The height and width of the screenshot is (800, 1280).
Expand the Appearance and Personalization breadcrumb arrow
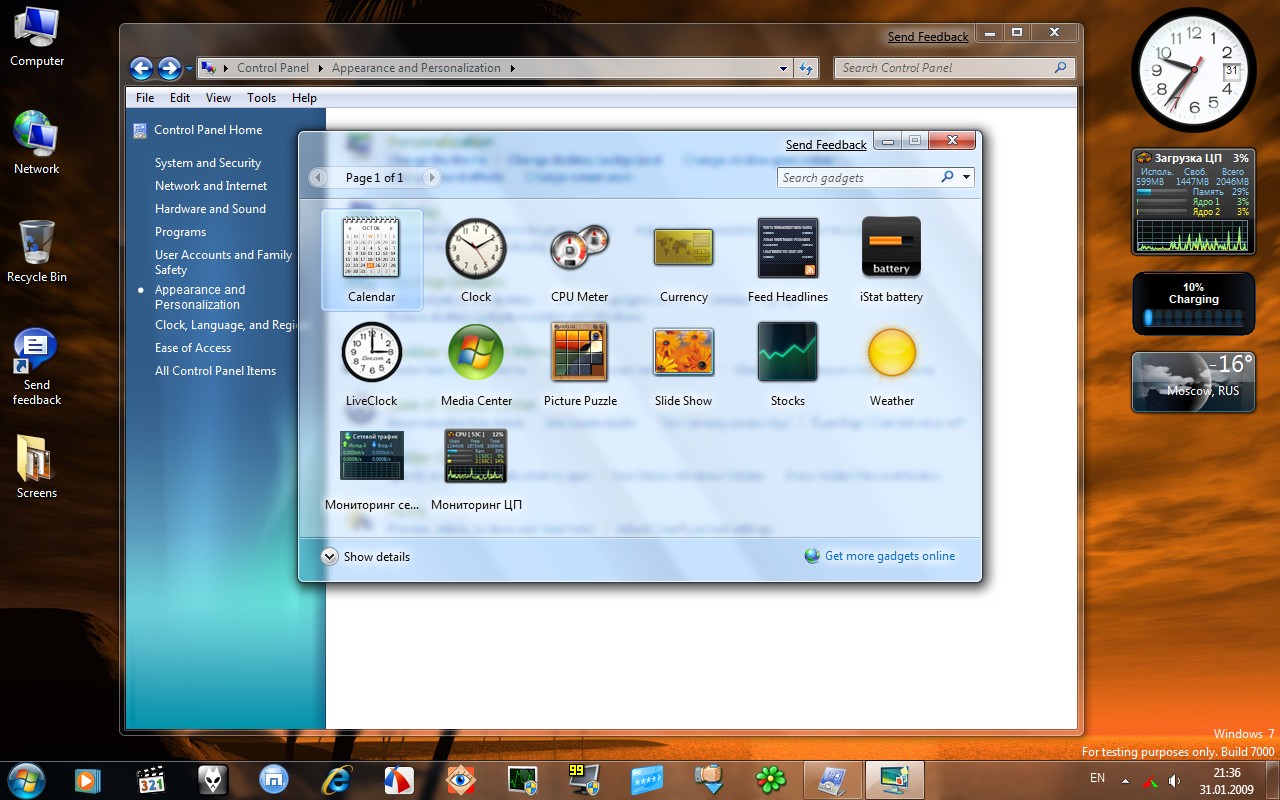(x=512, y=68)
